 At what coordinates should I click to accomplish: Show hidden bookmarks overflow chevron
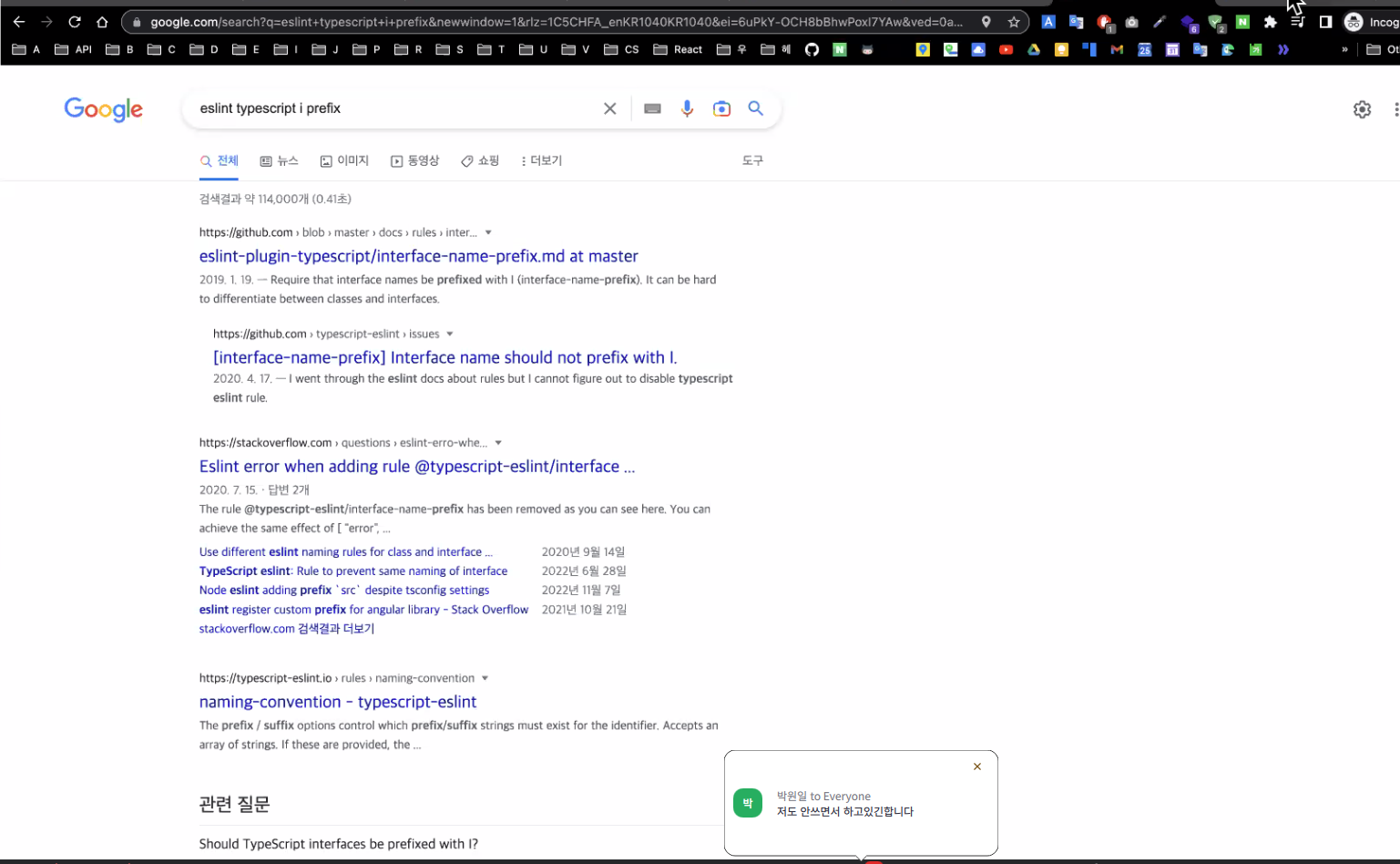(x=1344, y=49)
